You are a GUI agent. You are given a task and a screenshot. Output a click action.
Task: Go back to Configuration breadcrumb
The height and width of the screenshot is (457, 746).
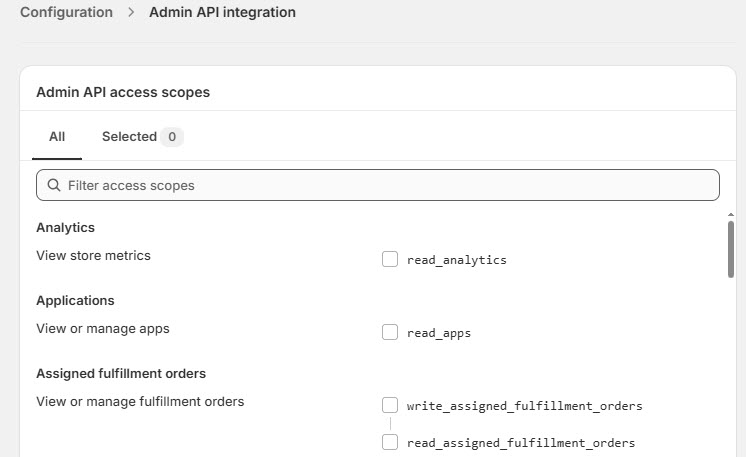coord(67,12)
